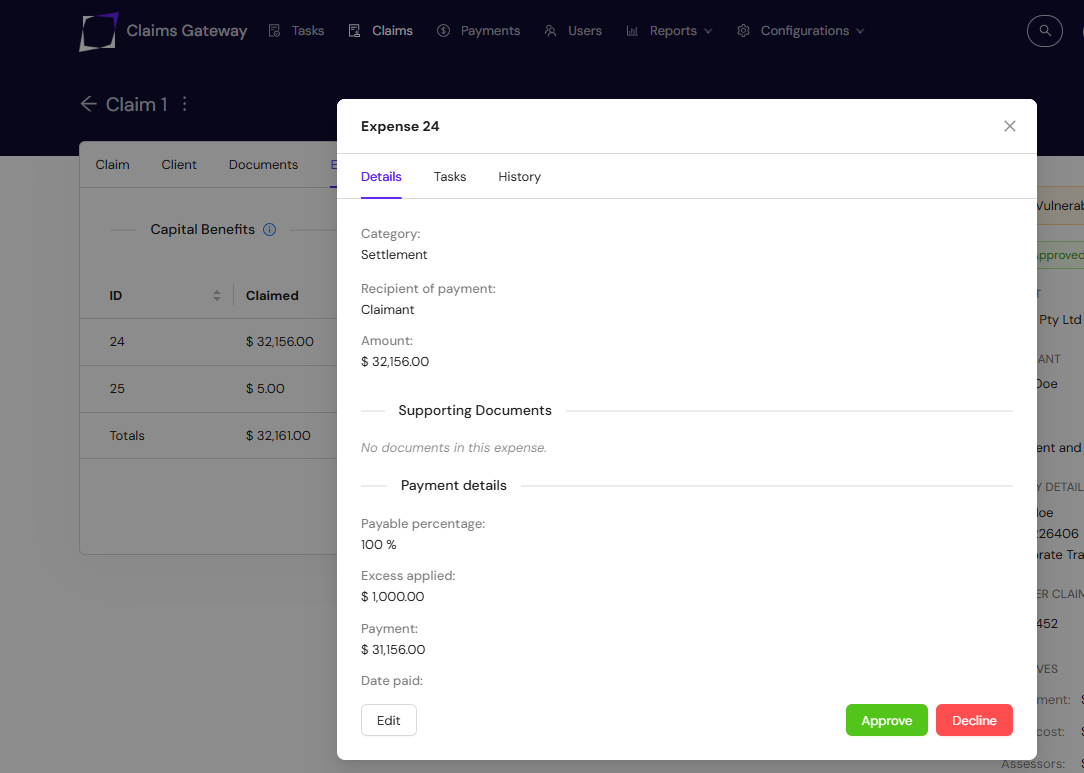This screenshot has width=1084, height=773.
Task: Switch to the History tab
Action: point(519,177)
